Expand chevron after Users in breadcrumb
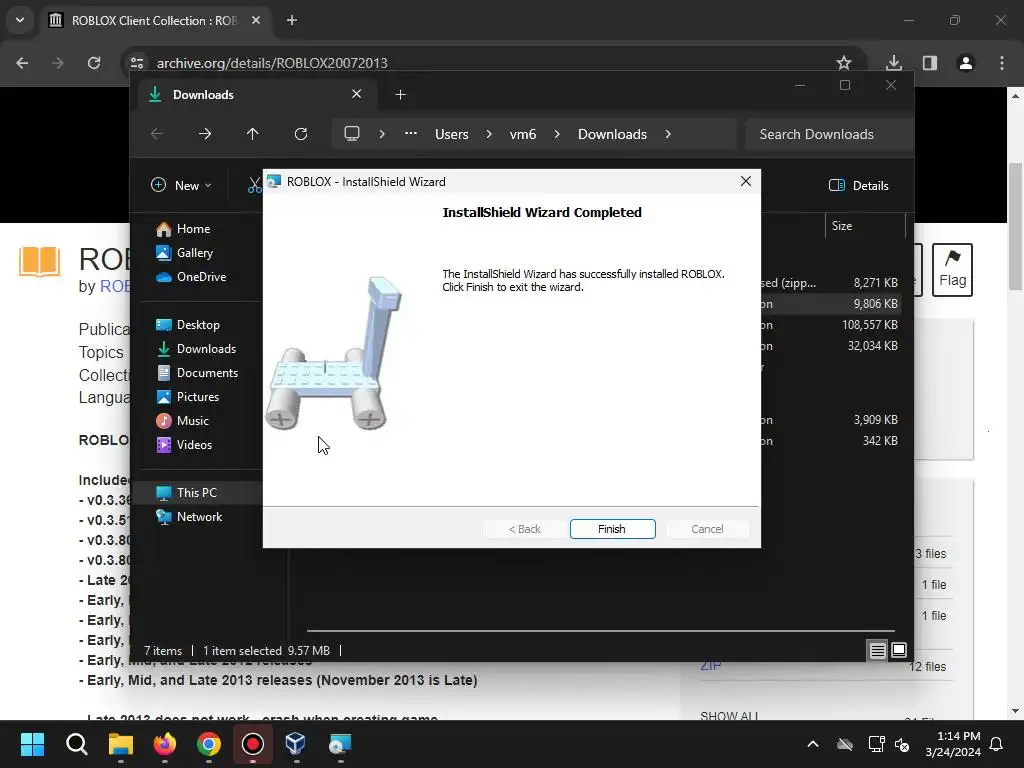Image resolution: width=1024 pixels, height=768 pixels. click(488, 134)
